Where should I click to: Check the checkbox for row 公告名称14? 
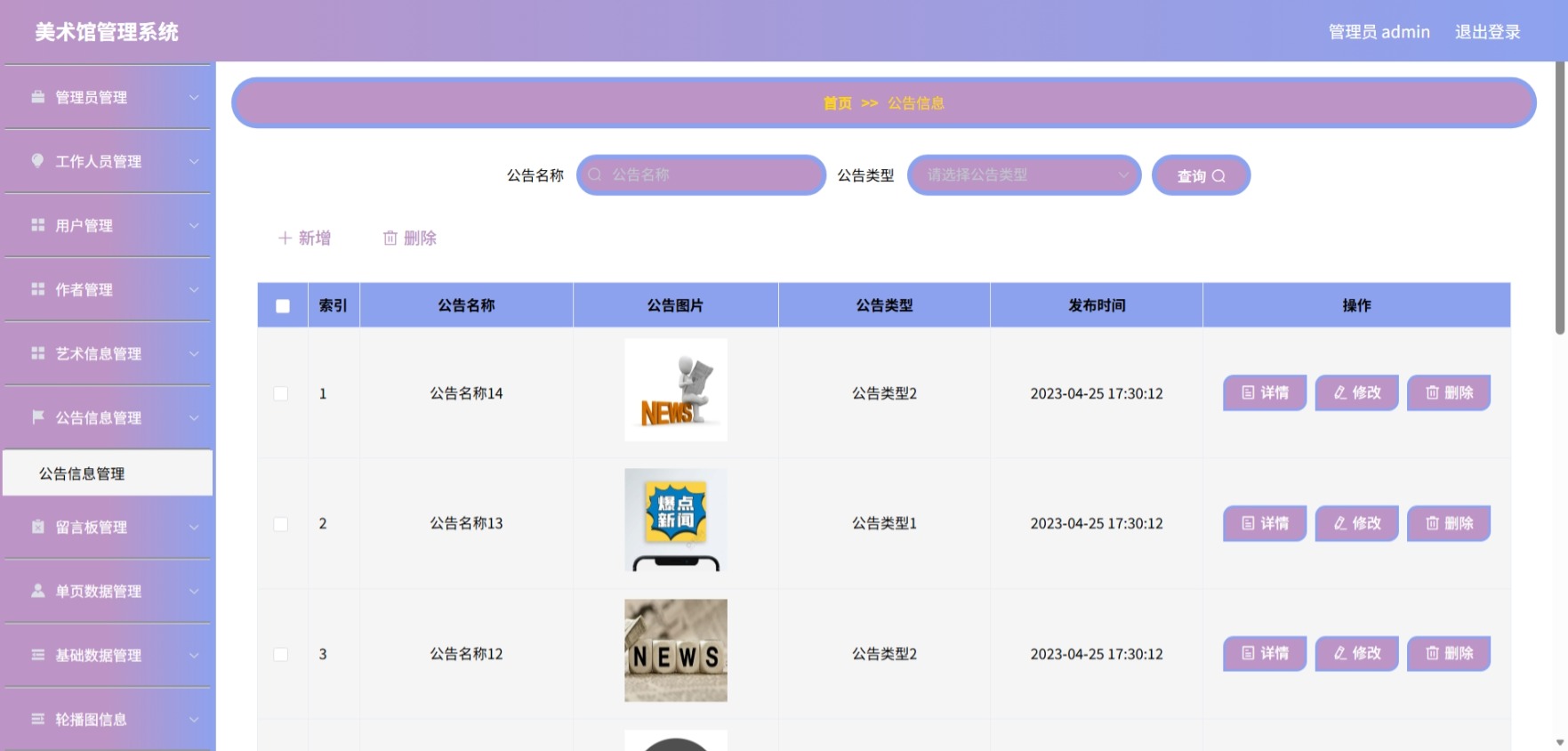coord(281,393)
